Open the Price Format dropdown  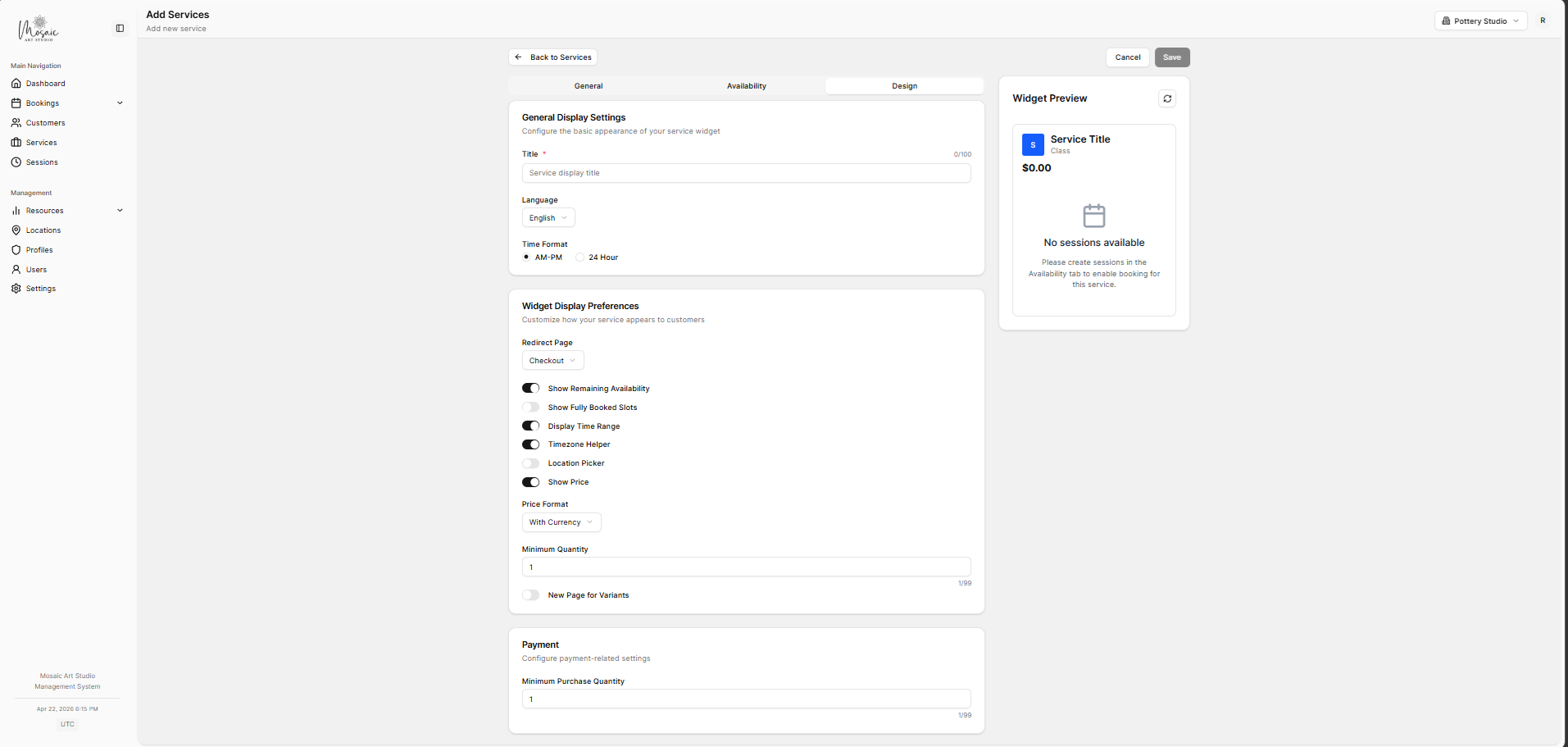[x=561, y=522]
